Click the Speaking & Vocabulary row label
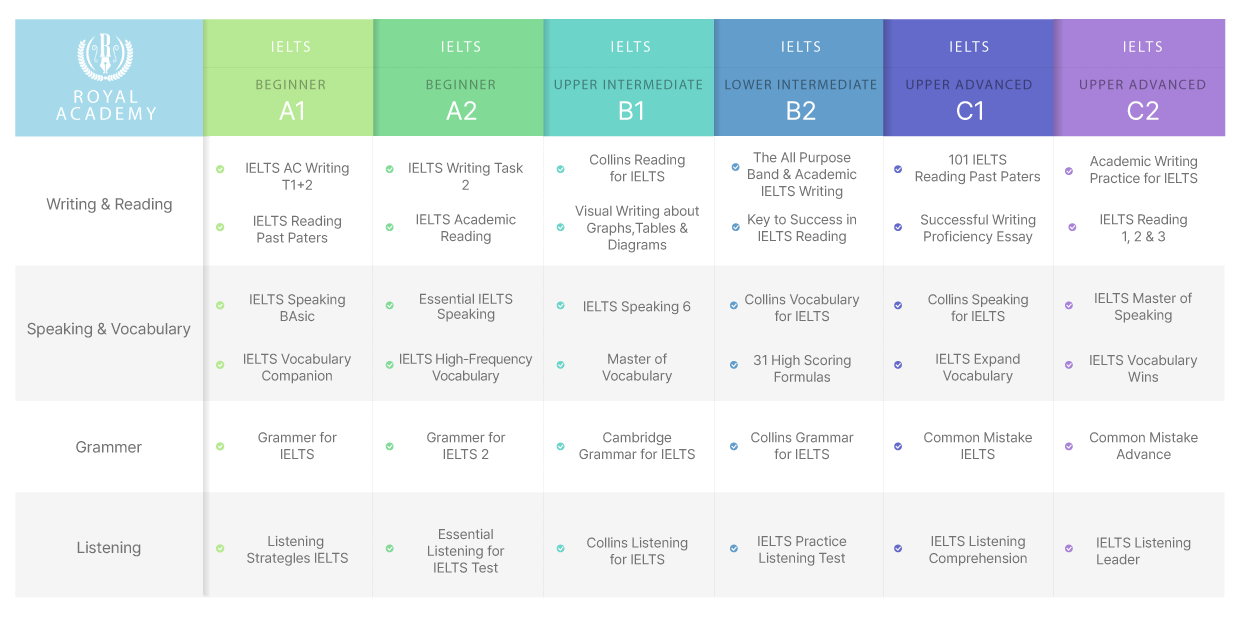This screenshot has height=636, width=1242. [109, 329]
